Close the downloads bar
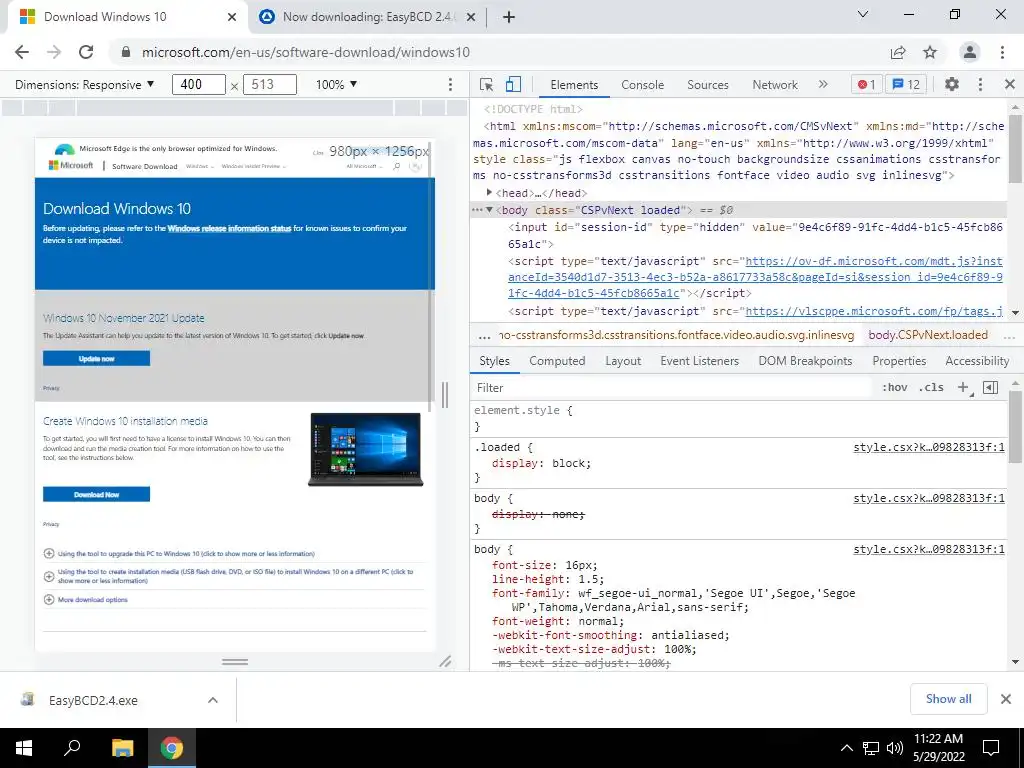 pyautogui.click(x=1006, y=699)
